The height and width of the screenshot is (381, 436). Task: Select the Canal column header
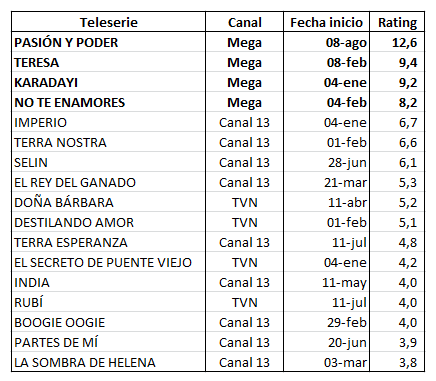tap(244, 22)
